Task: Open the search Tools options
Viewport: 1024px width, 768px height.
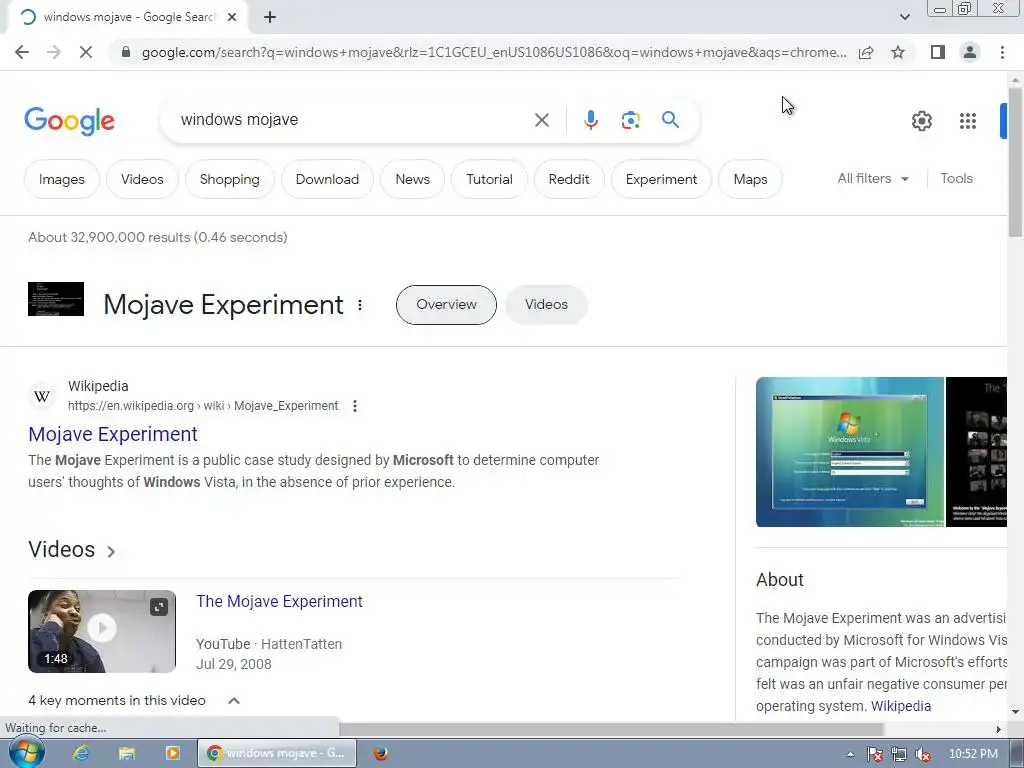Action: (x=956, y=178)
